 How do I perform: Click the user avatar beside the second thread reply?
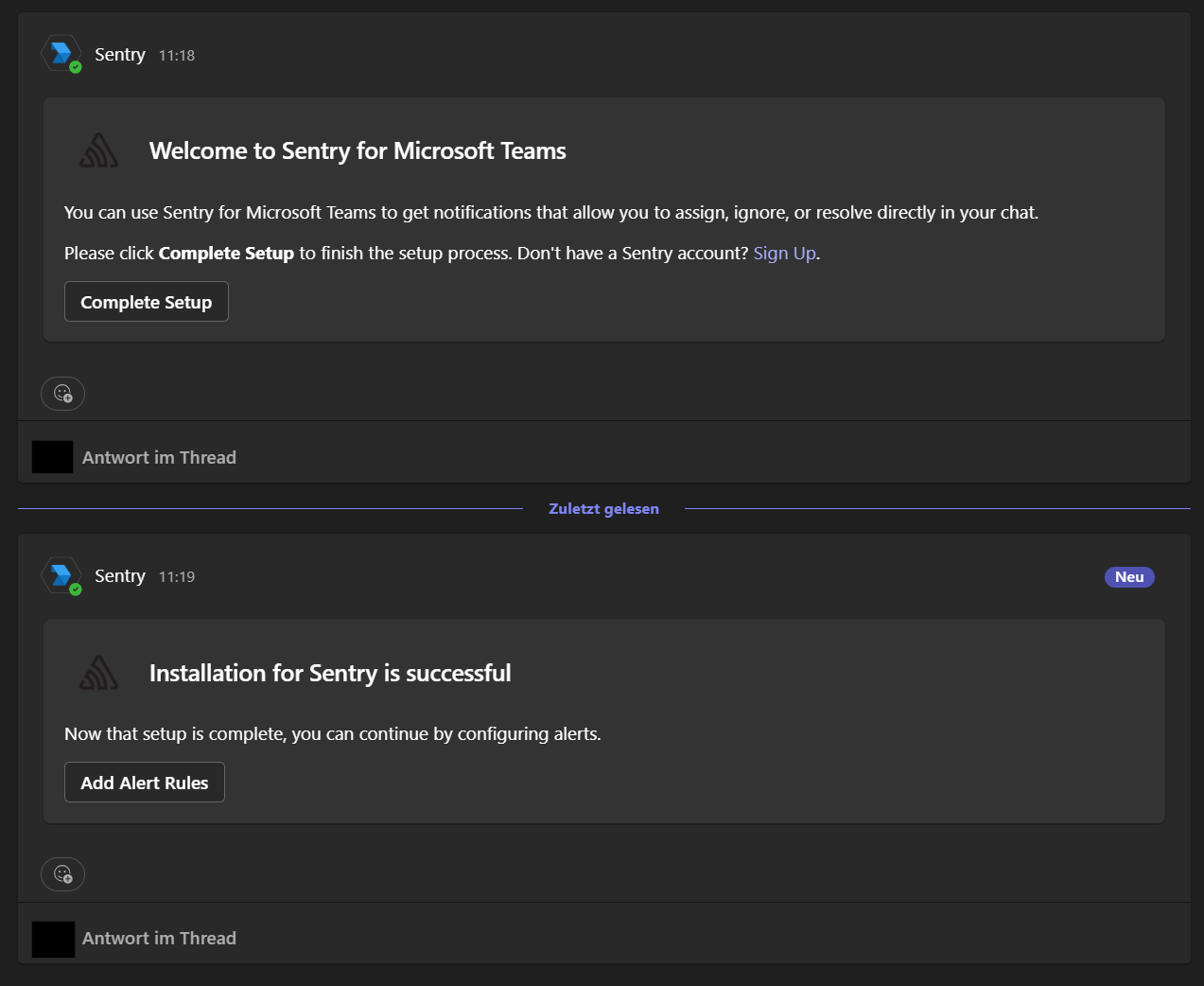(53, 939)
